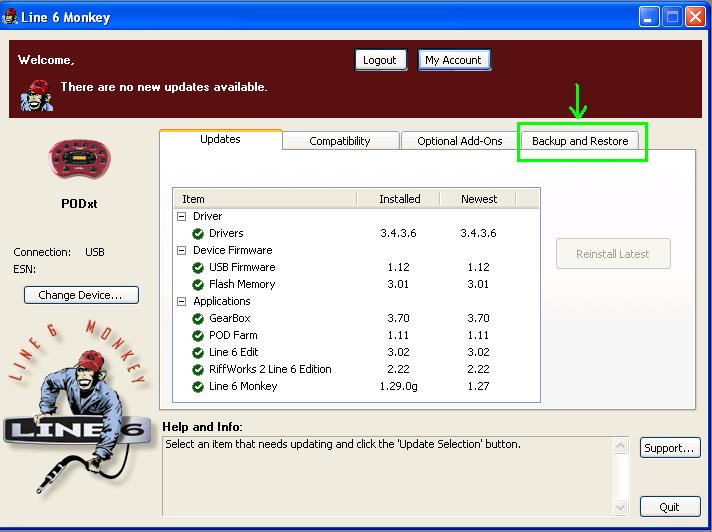Viewport: 712px width, 532px height.
Task: Click the 'no new updates available' message
Action: (x=164, y=87)
